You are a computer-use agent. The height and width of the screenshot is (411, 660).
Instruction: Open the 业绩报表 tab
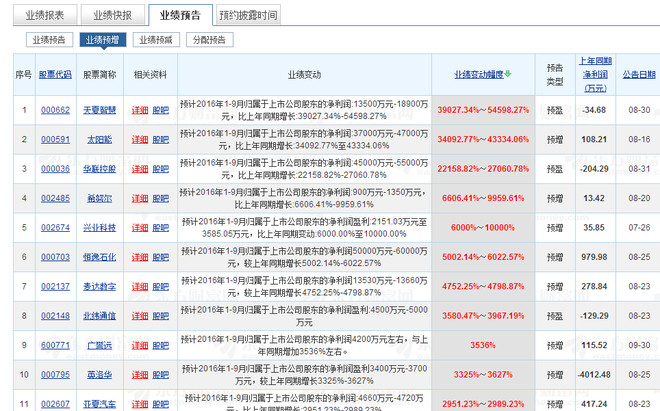[x=45, y=15]
